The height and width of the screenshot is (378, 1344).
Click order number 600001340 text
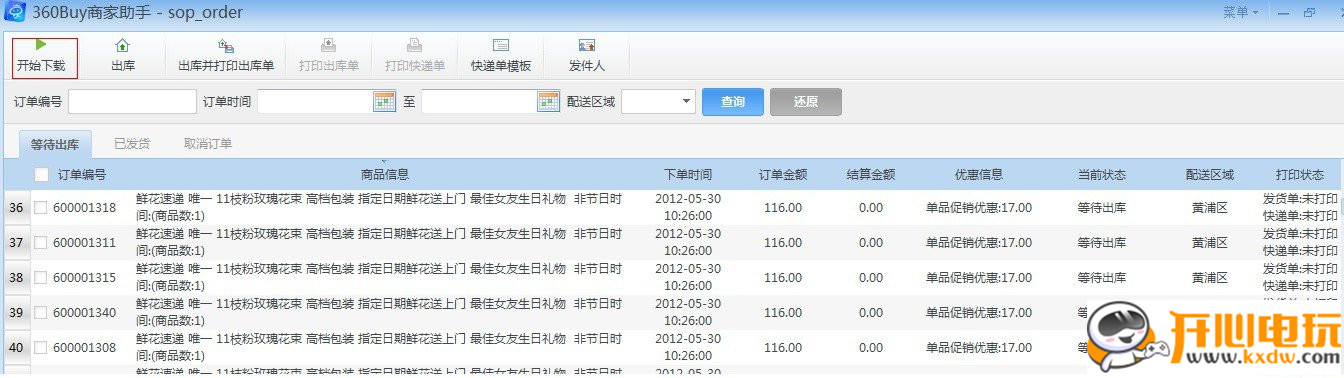point(85,313)
